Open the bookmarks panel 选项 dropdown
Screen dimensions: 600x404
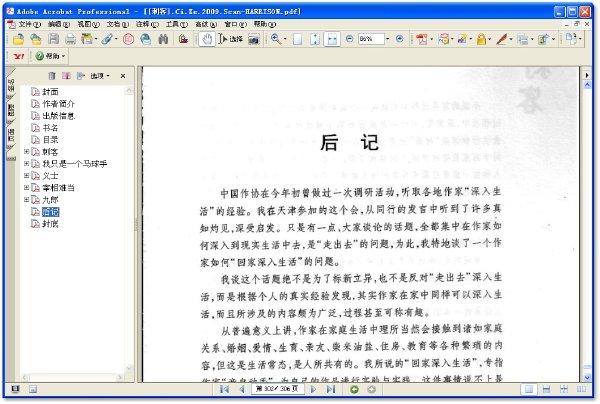[x=100, y=76]
